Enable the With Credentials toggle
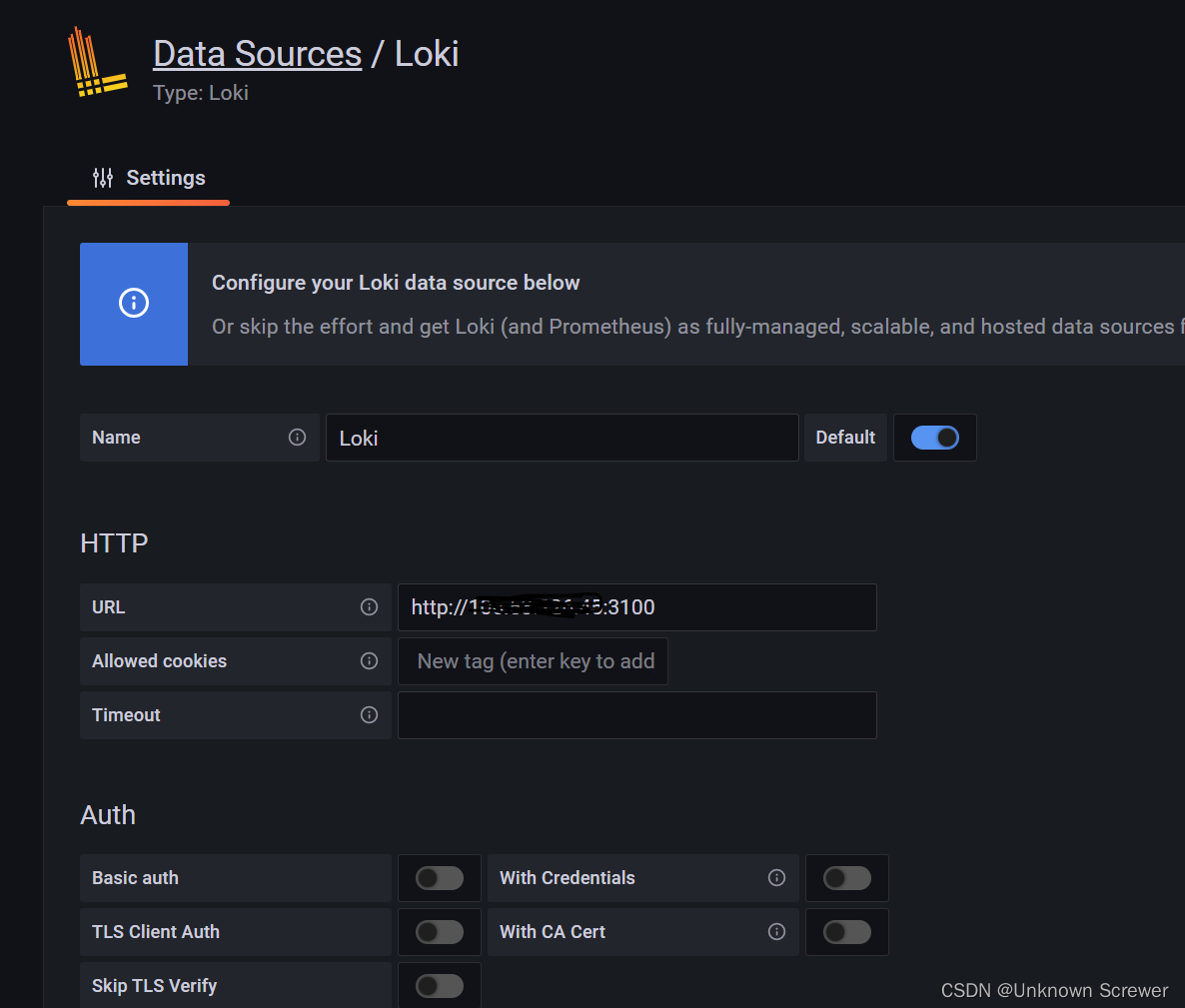Screen dimensions: 1185x1008 pyautogui.click(x=847, y=878)
